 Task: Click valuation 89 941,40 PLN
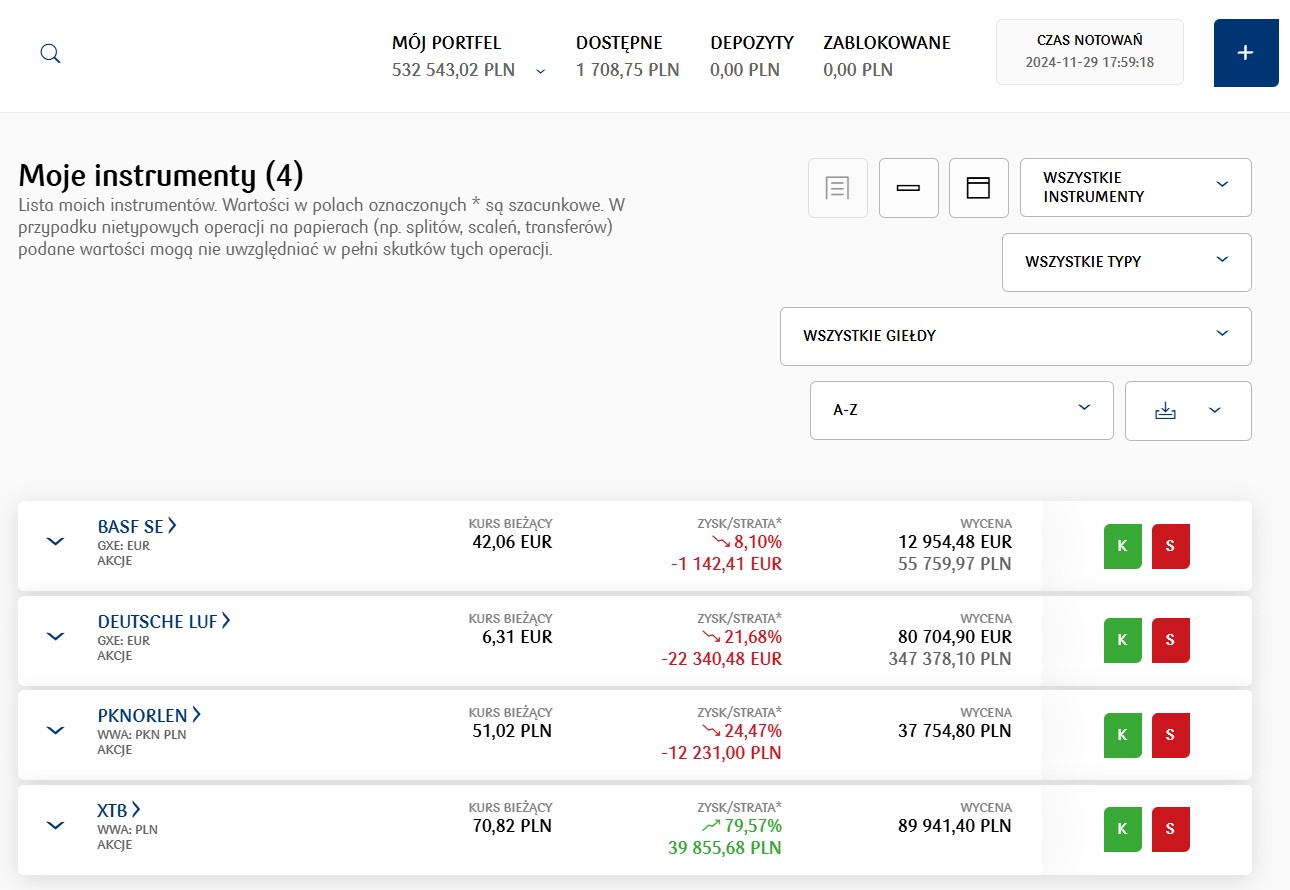click(955, 826)
